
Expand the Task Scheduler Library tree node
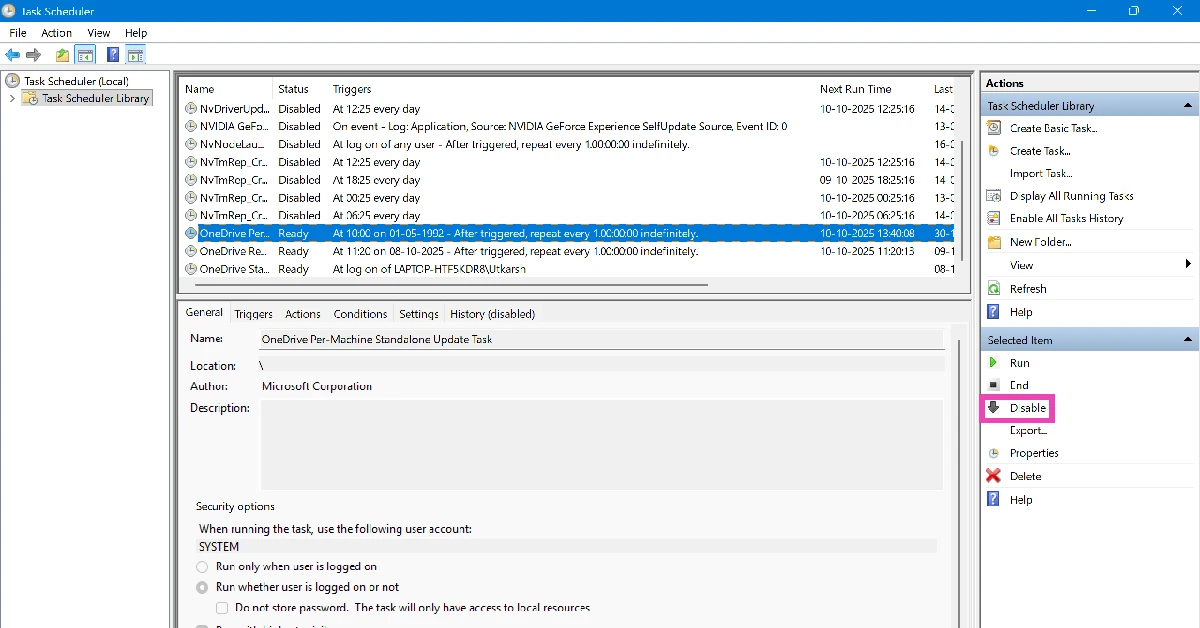(12, 99)
